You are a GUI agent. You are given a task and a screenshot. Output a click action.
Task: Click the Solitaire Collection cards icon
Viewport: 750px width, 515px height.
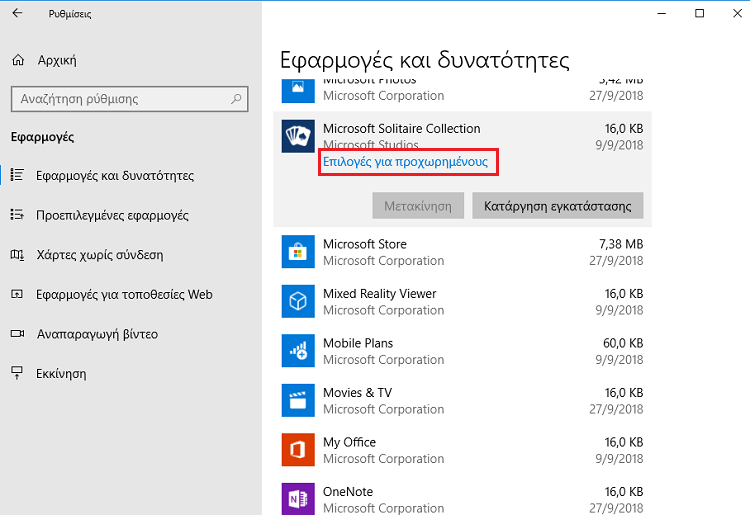tap(298, 136)
